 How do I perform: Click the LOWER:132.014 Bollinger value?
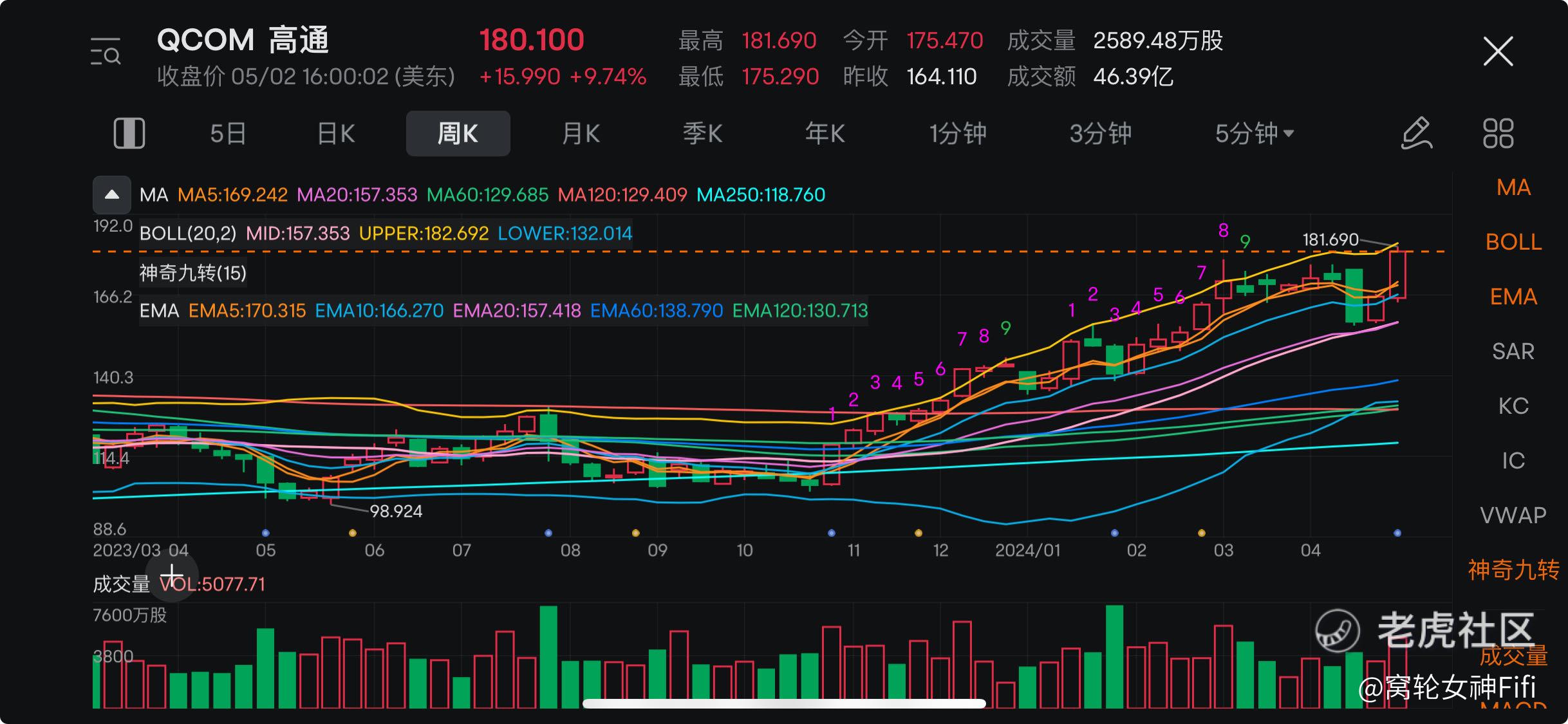point(565,233)
